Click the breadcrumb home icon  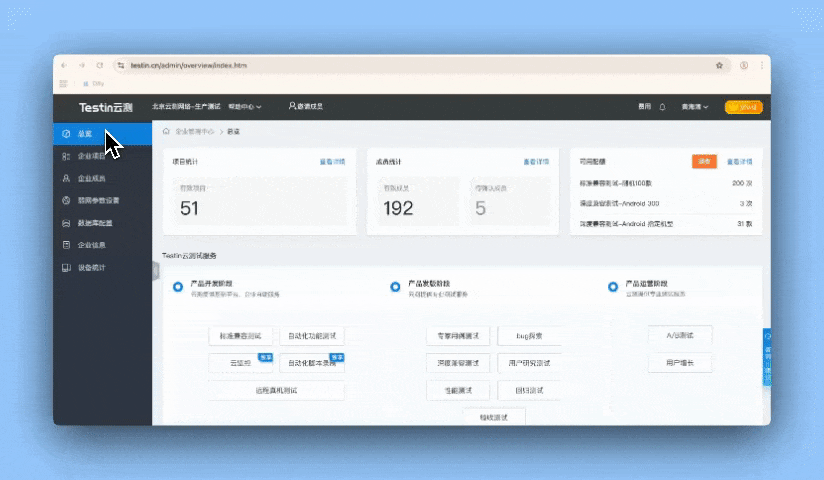166,131
